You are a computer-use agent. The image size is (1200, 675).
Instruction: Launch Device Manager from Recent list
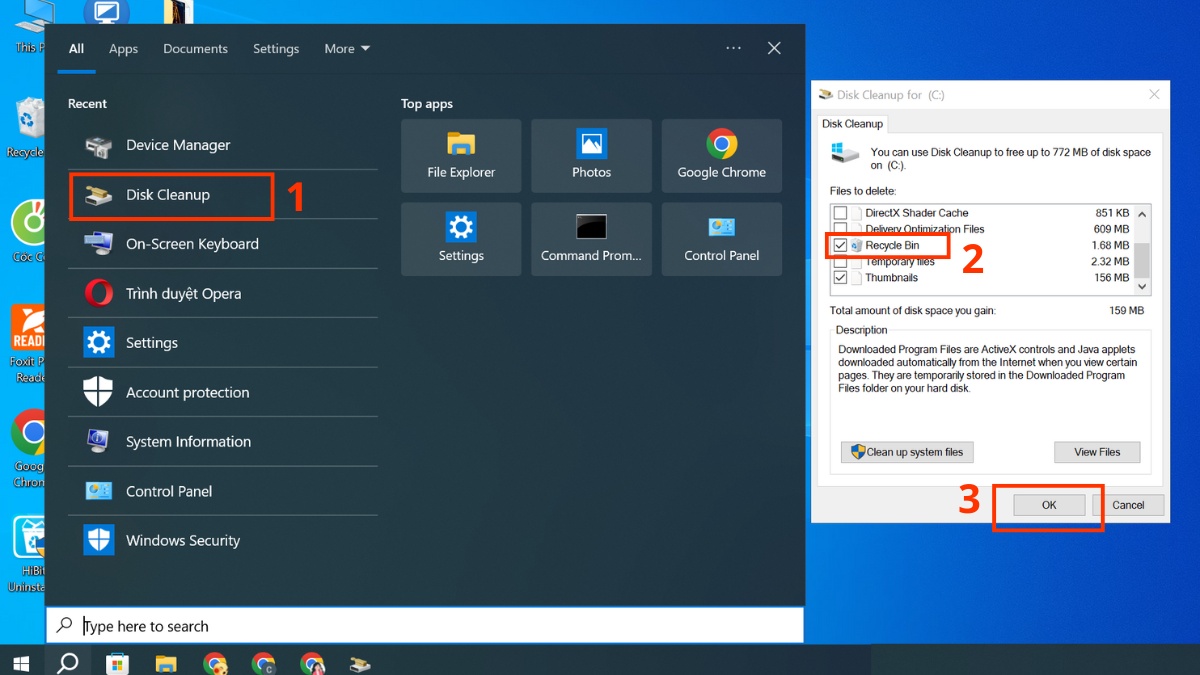(x=177, y=146)
